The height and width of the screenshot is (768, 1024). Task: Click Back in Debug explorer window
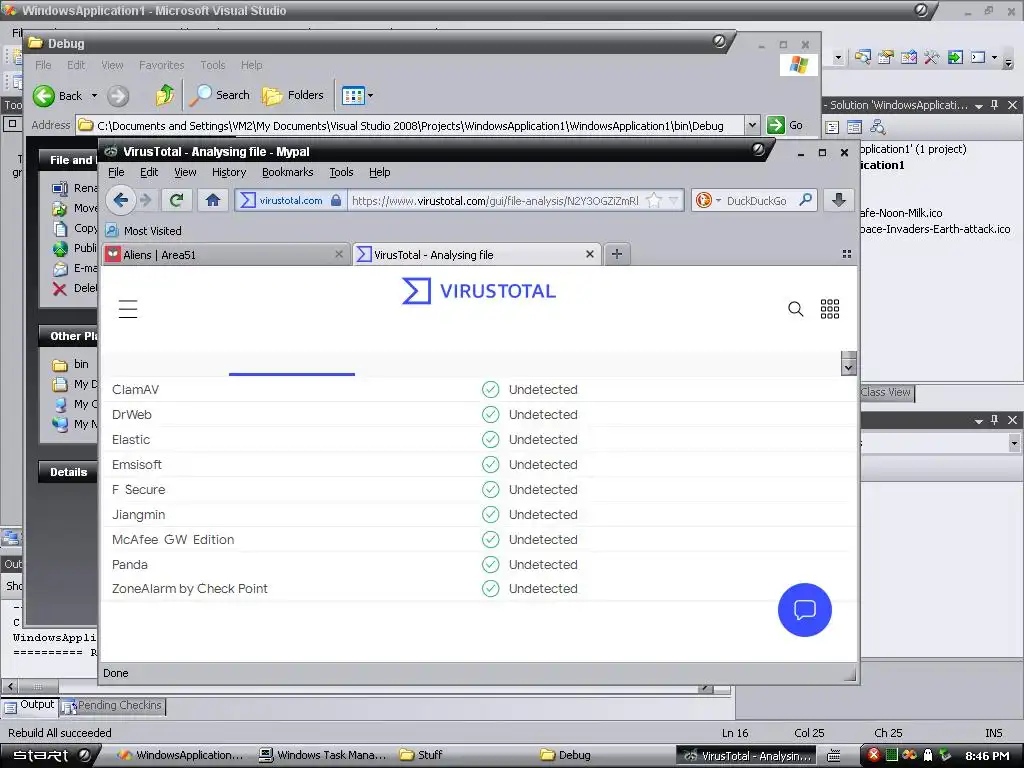58,96
